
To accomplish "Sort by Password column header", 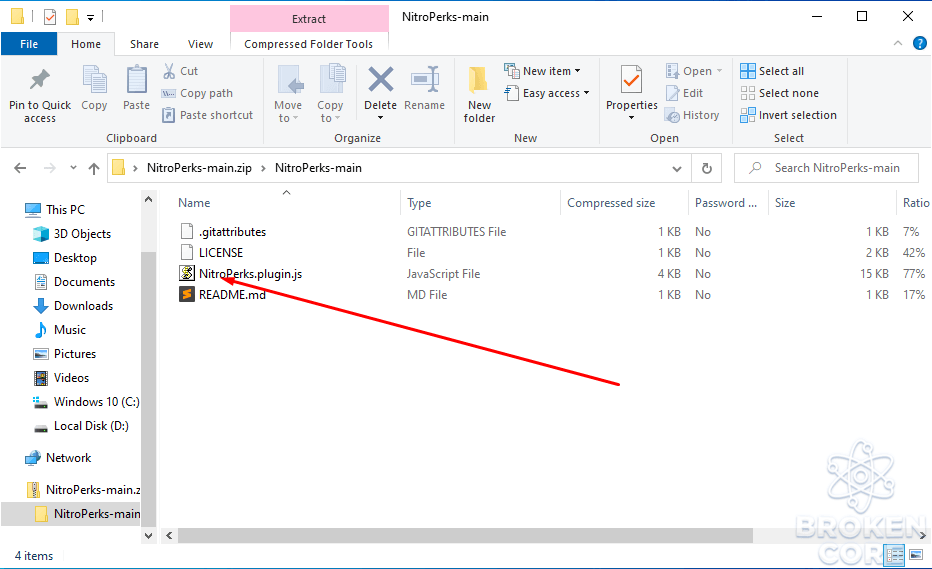I will (x=726, y=203).
